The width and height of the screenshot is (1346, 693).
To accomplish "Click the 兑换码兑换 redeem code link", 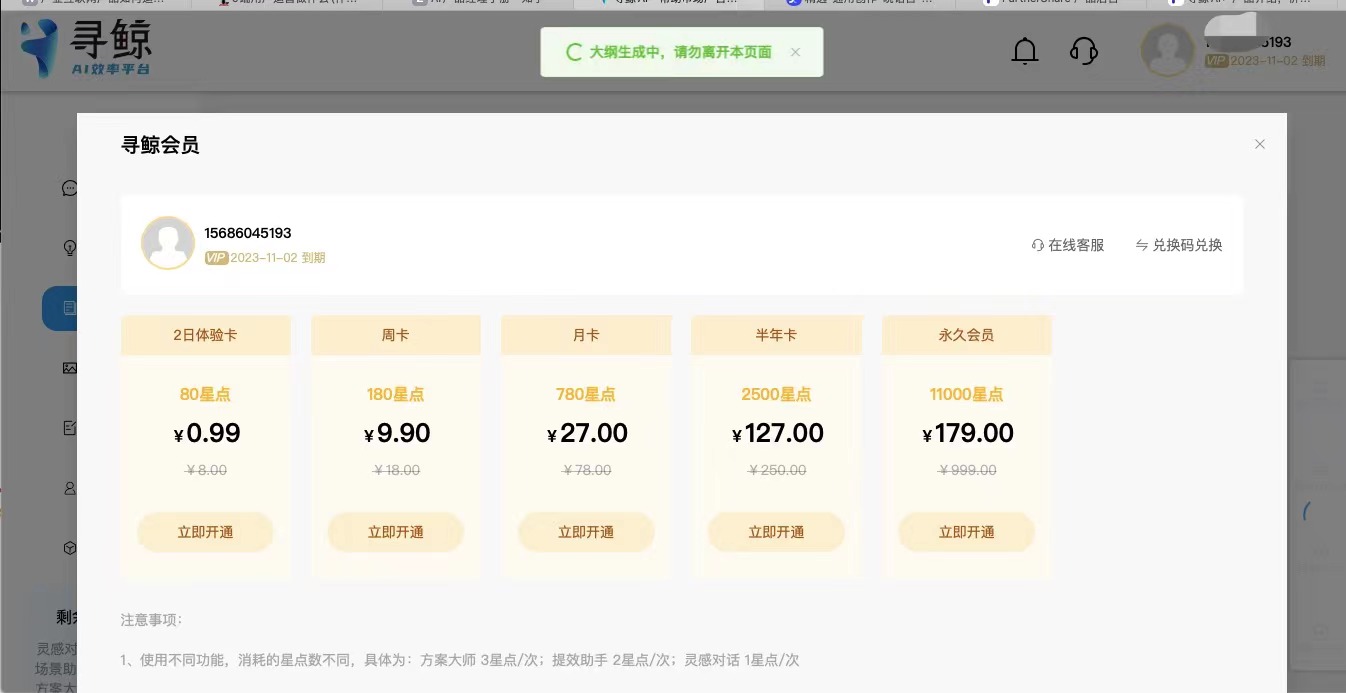I will [x=1179, y=245].
